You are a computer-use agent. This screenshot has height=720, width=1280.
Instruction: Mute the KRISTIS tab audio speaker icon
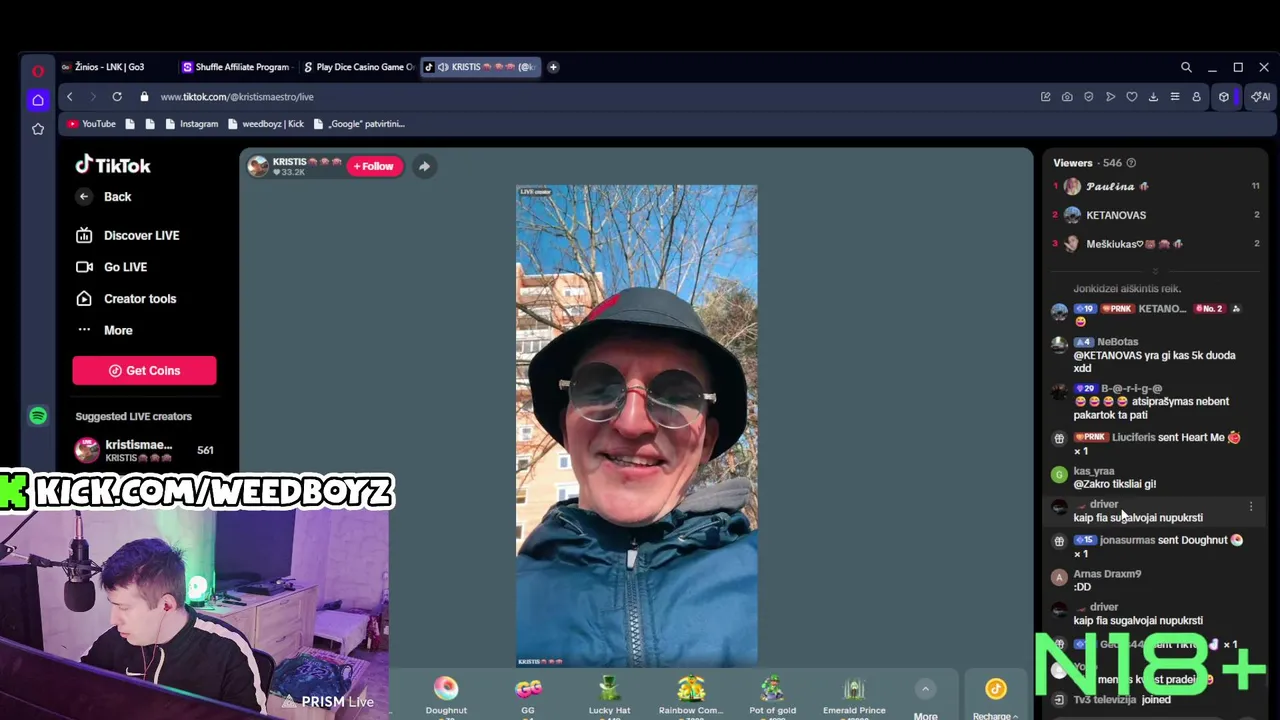(443, 67)
